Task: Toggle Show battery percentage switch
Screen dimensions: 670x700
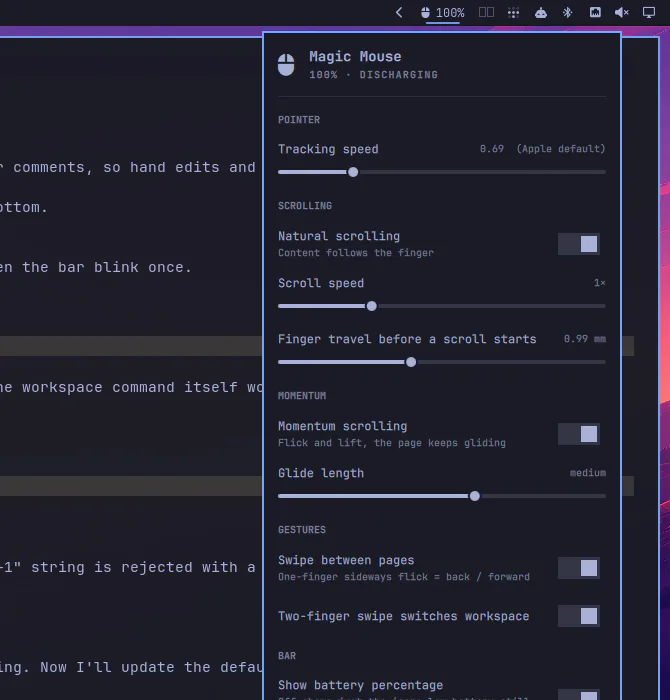Action: (x=578, y=694)
